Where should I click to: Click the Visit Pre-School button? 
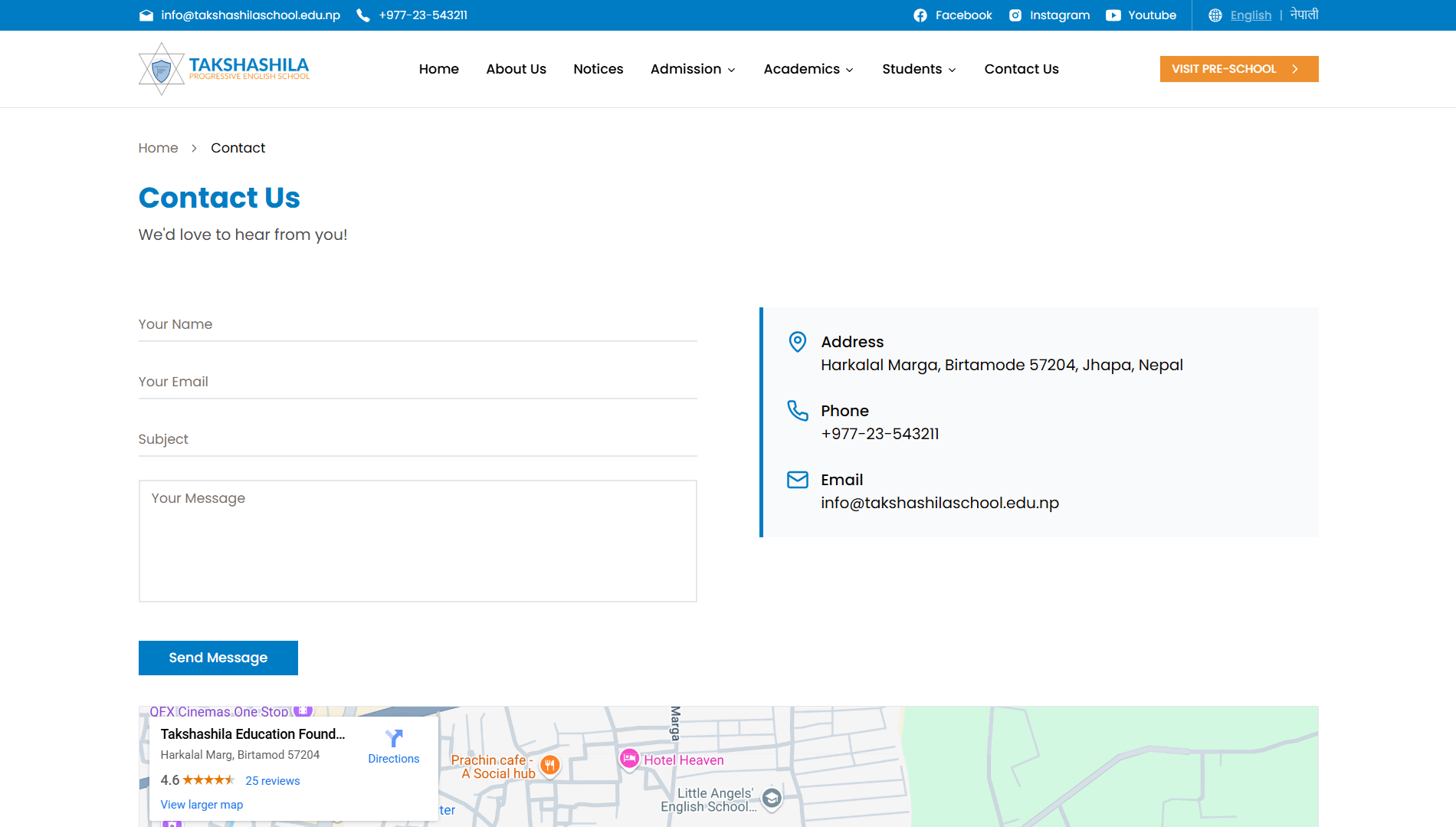(x=1238, y=69)
